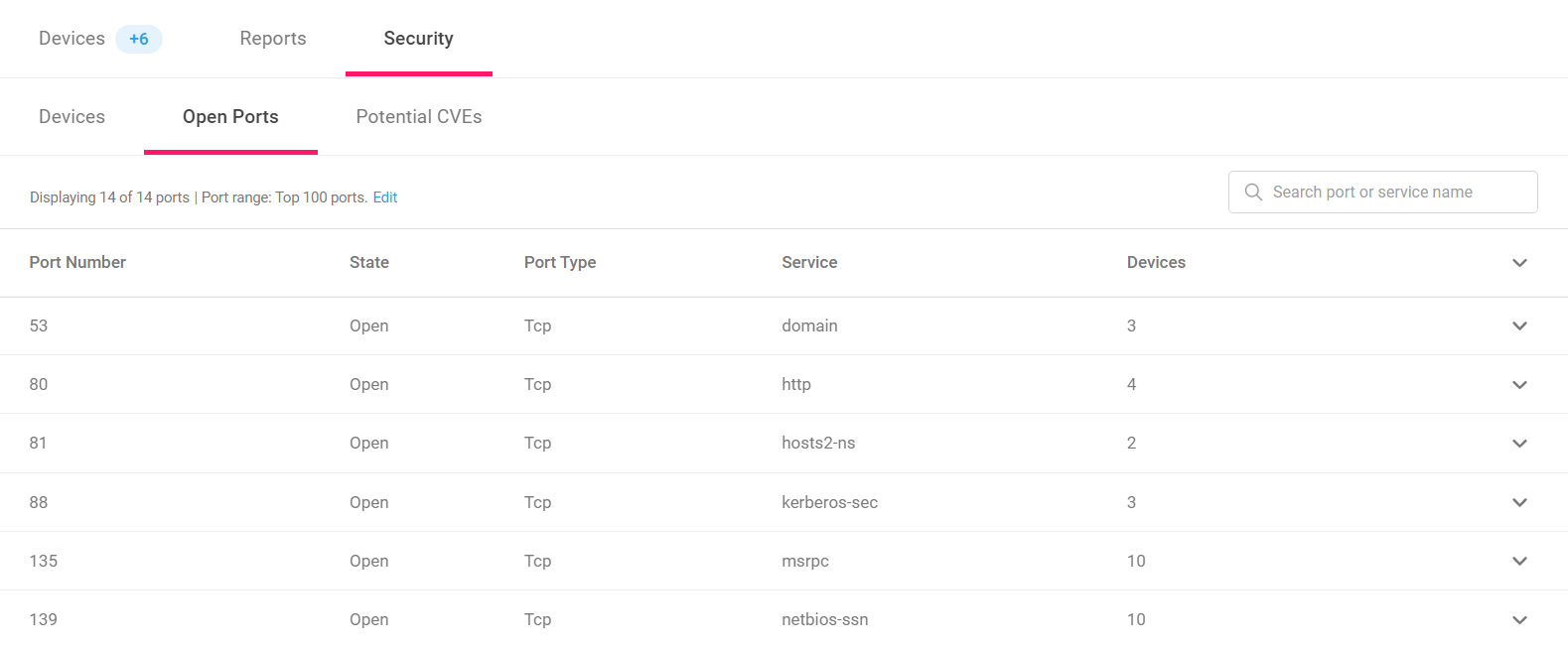Expand the port 81 hosts2-ns row
Viewport: 1568px width, 649px height.
pyautogui.click(x=1519, y=443)
